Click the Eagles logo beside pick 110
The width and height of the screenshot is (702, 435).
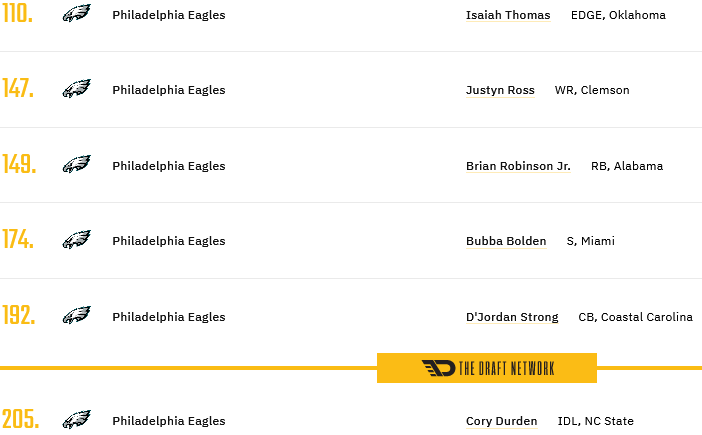coord(76,14)
